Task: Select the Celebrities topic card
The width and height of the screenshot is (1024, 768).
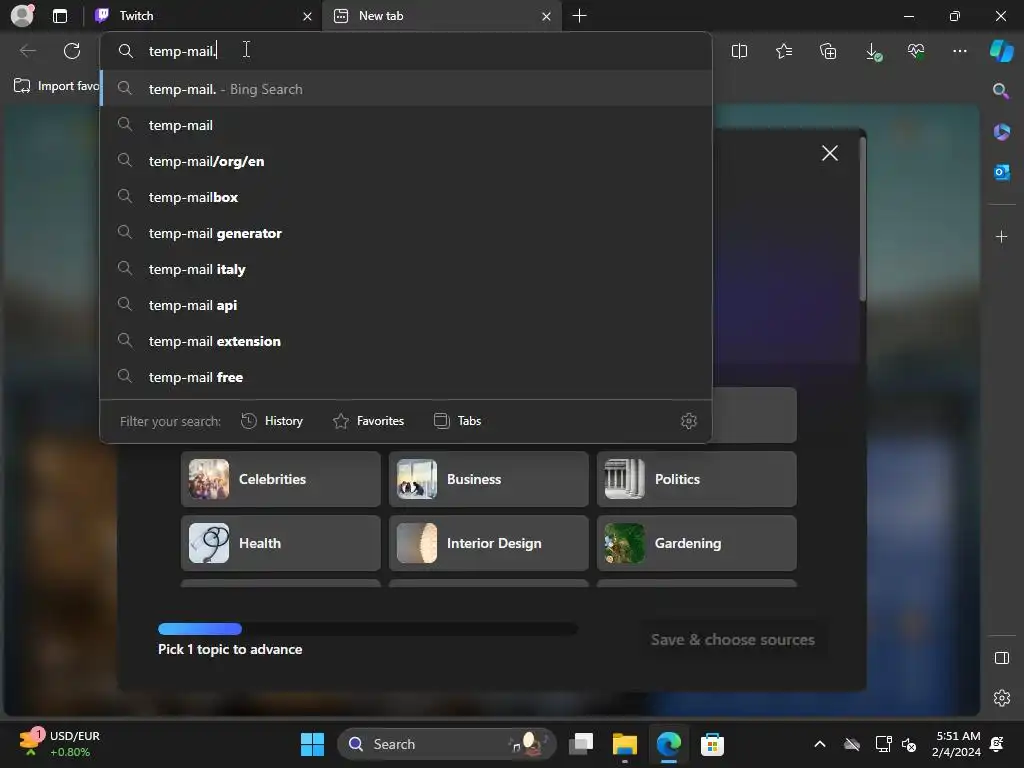Action: pos(281,479)
